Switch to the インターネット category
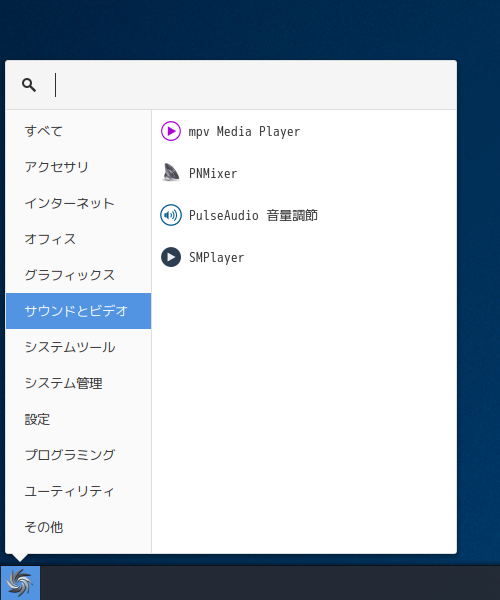Viewport: 500px width, 600px height. point(78,203)
